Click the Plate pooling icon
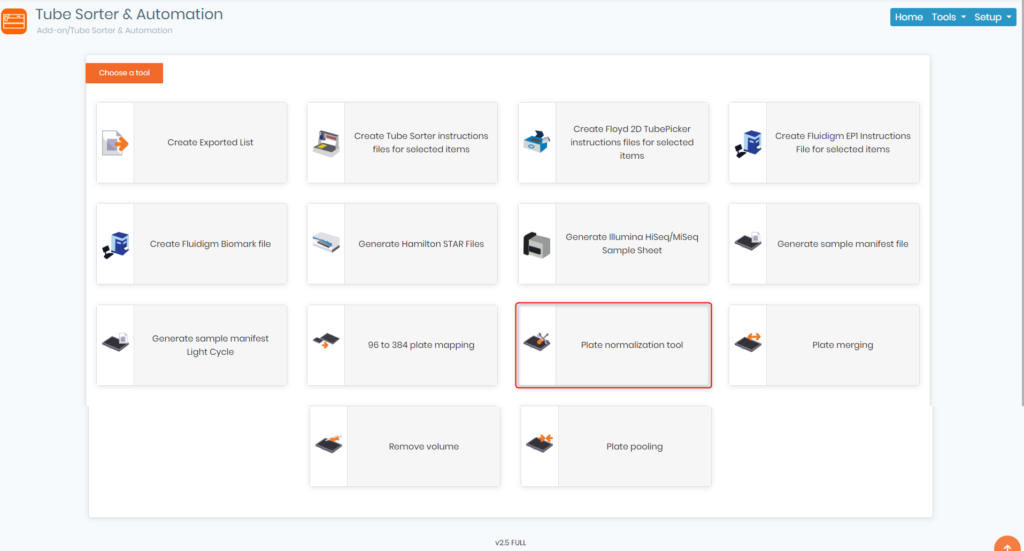This screenshot has width=1024, height=551. [x=539, y=443]
